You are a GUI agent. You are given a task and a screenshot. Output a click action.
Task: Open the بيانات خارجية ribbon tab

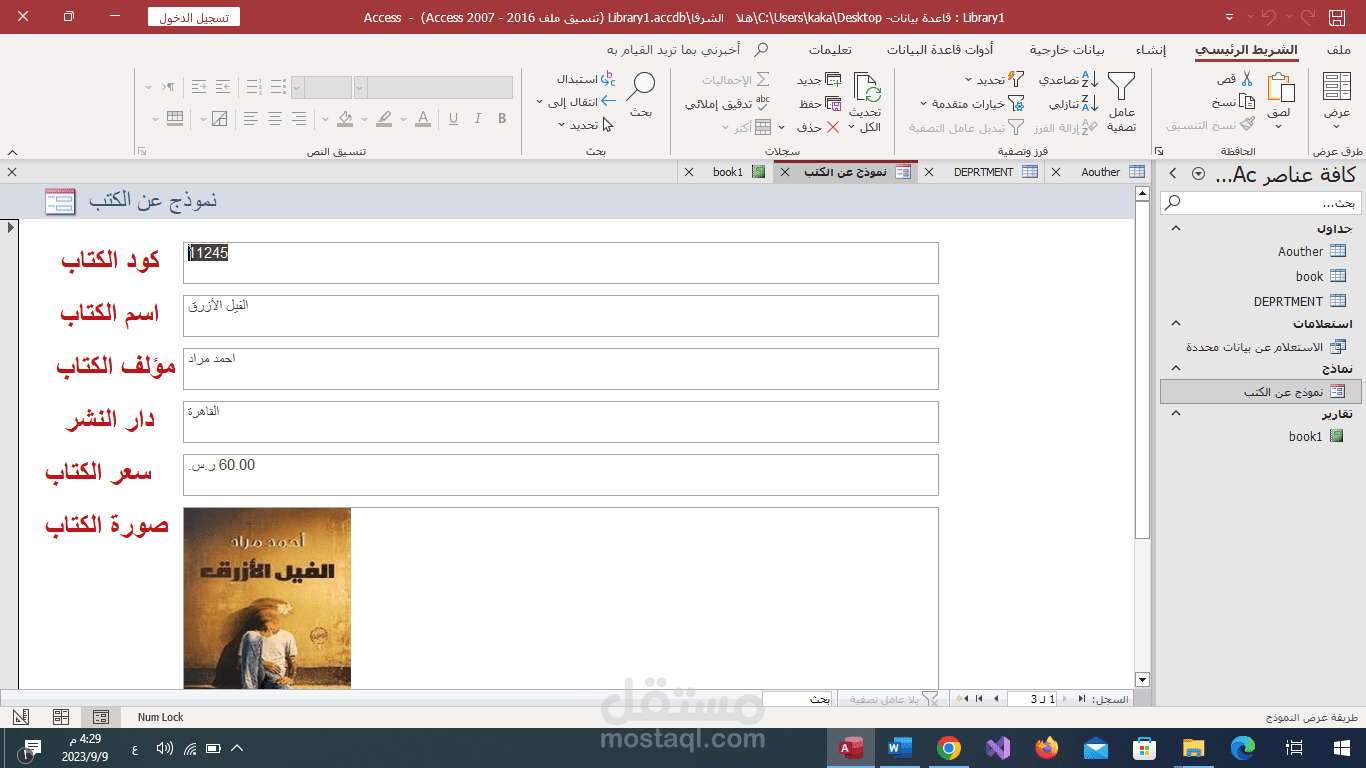[1068, 50]
